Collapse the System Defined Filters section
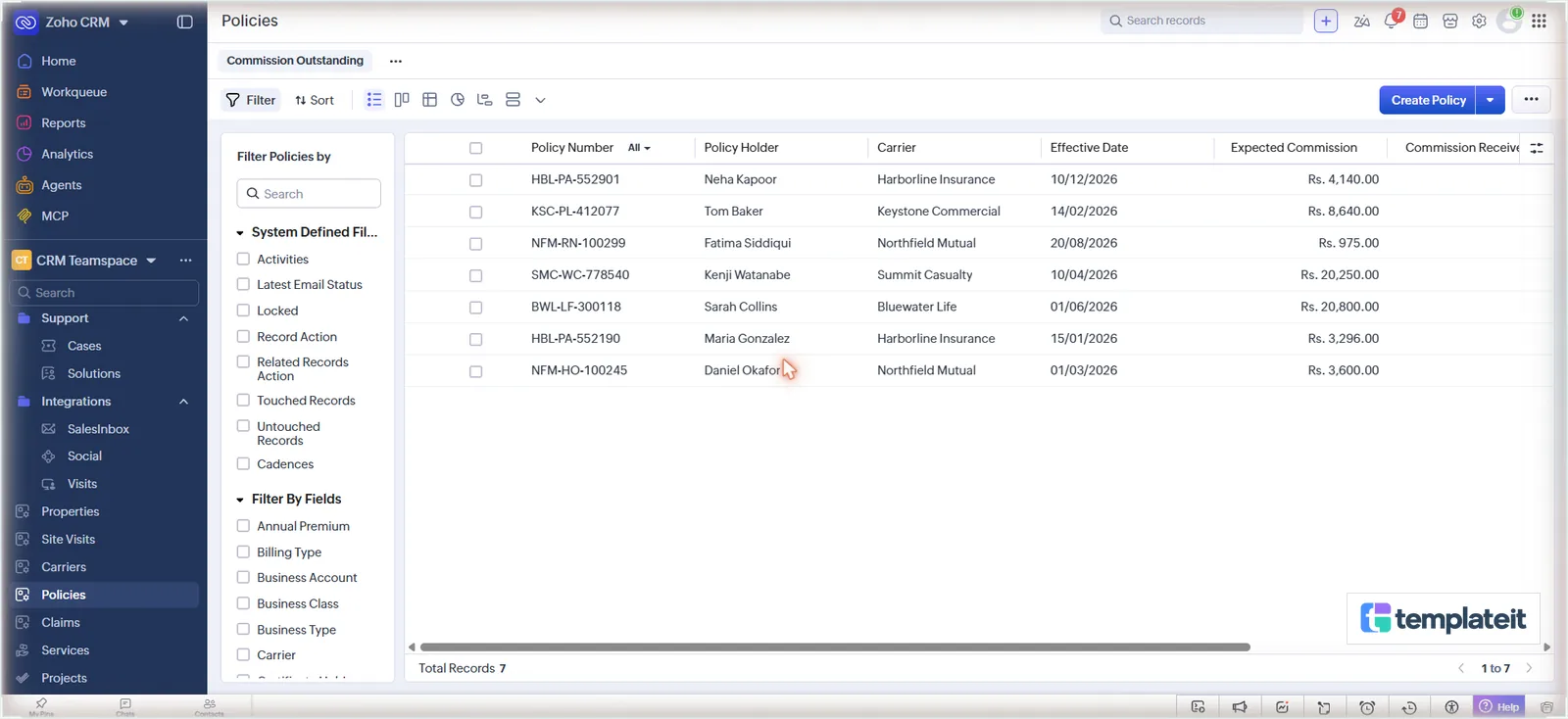The image size is (1568, 719). [240, 233]
